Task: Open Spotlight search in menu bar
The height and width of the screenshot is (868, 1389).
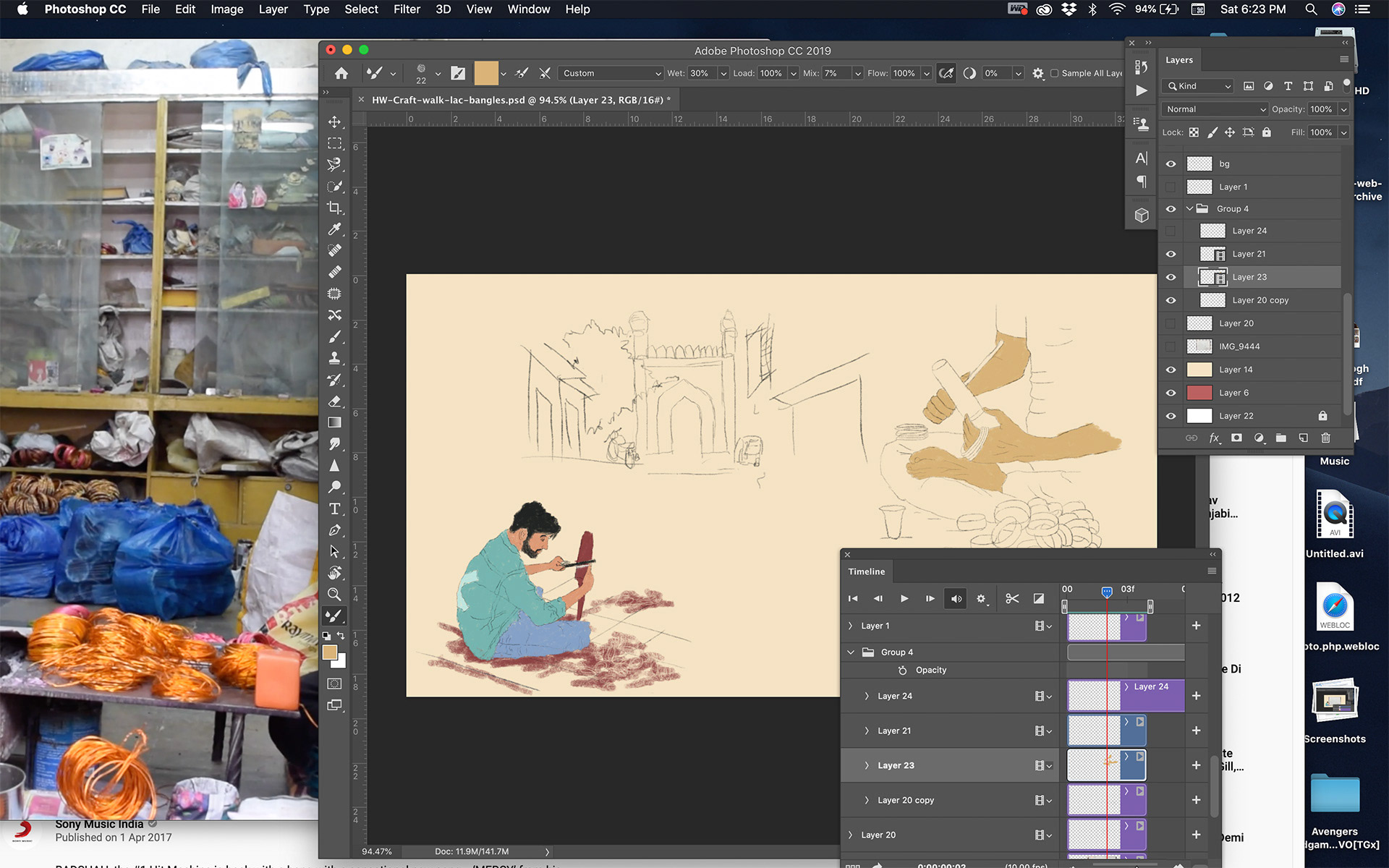Action: tap(1311, 9)
